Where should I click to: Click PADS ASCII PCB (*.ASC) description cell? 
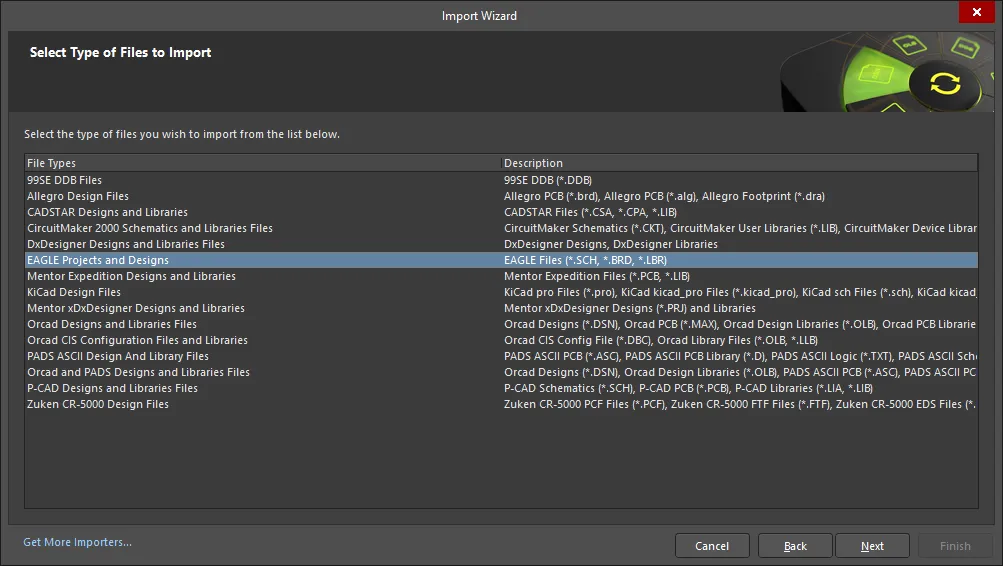click(x=740, y=356)
